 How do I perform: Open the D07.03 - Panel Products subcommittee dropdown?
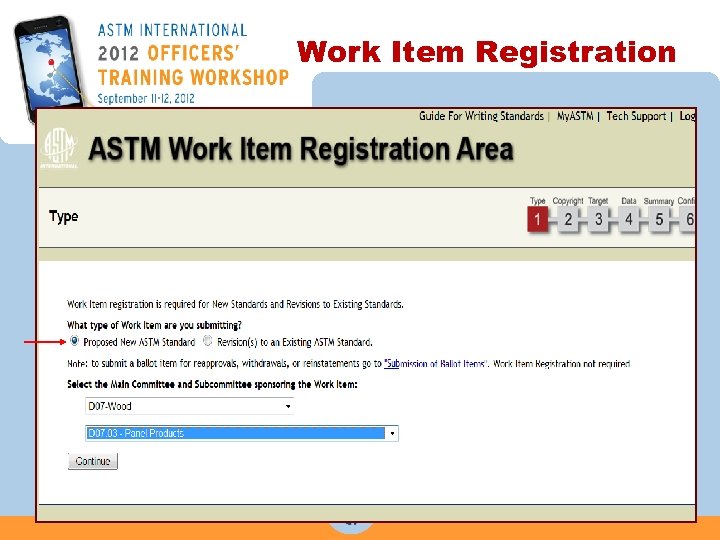(242, 433)
